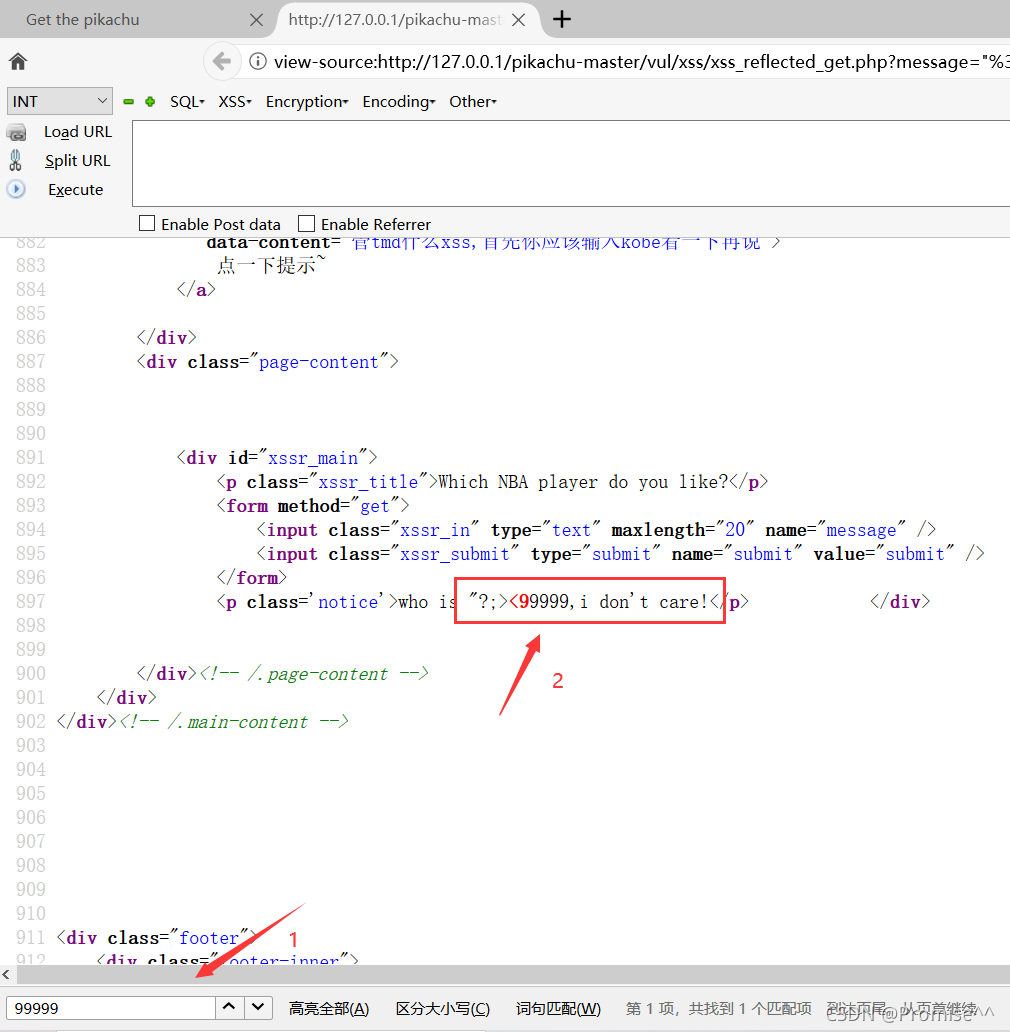Click the browser home icon
This screenshot has height=1032, width=1010.
tap(18, 61)
